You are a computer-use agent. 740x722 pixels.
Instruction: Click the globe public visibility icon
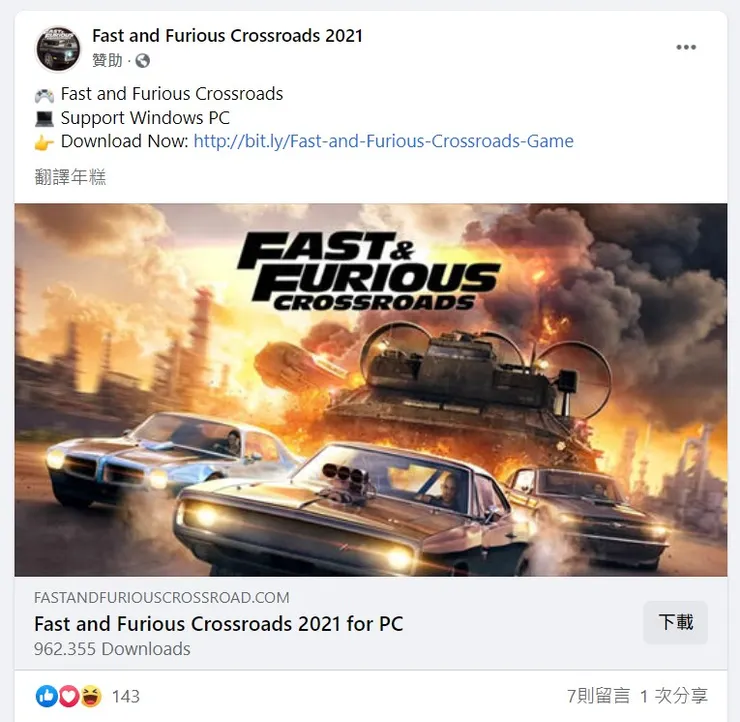(143, 61)
